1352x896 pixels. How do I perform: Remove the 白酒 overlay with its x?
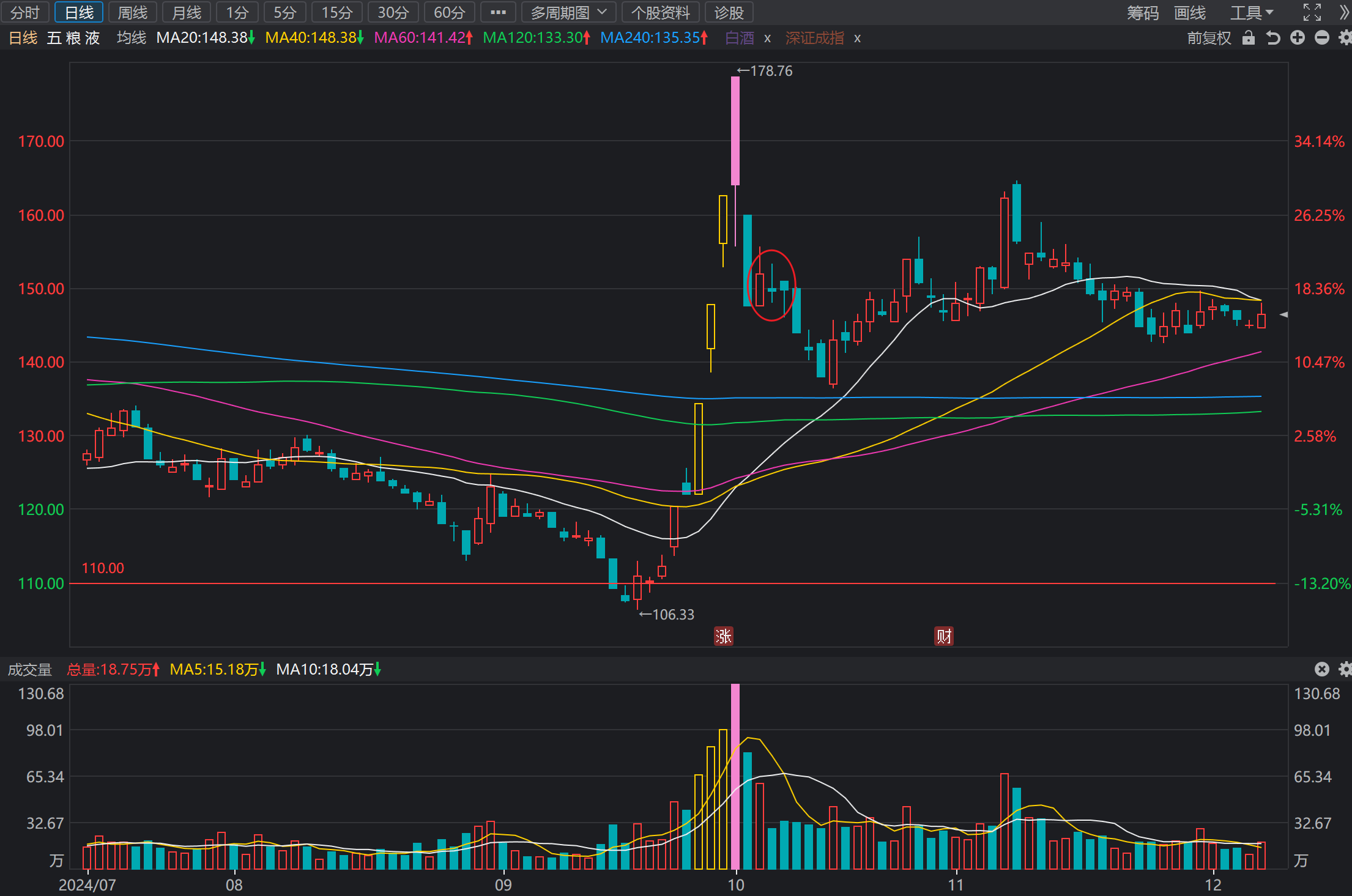(x=767, y=39)
